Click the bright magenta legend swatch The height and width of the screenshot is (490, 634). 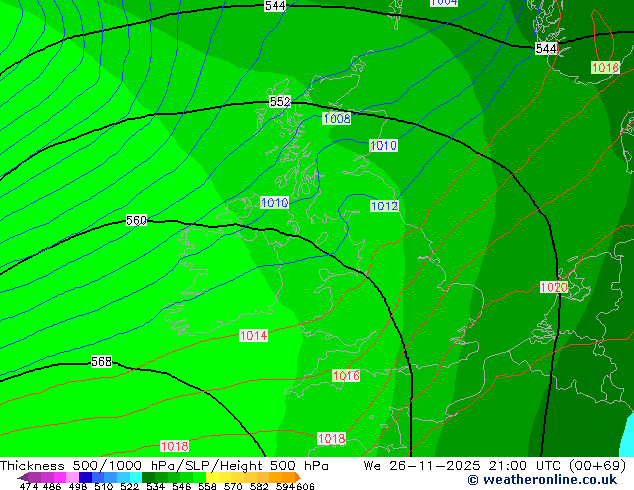click(x=60, y=477)
